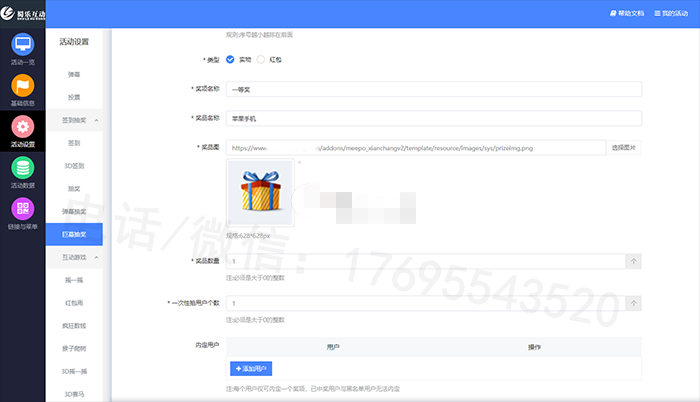The image size is (700, 402).
Task: Open the 摇一摇 game item
Action: pyautogui.click(x=74, y=280)
